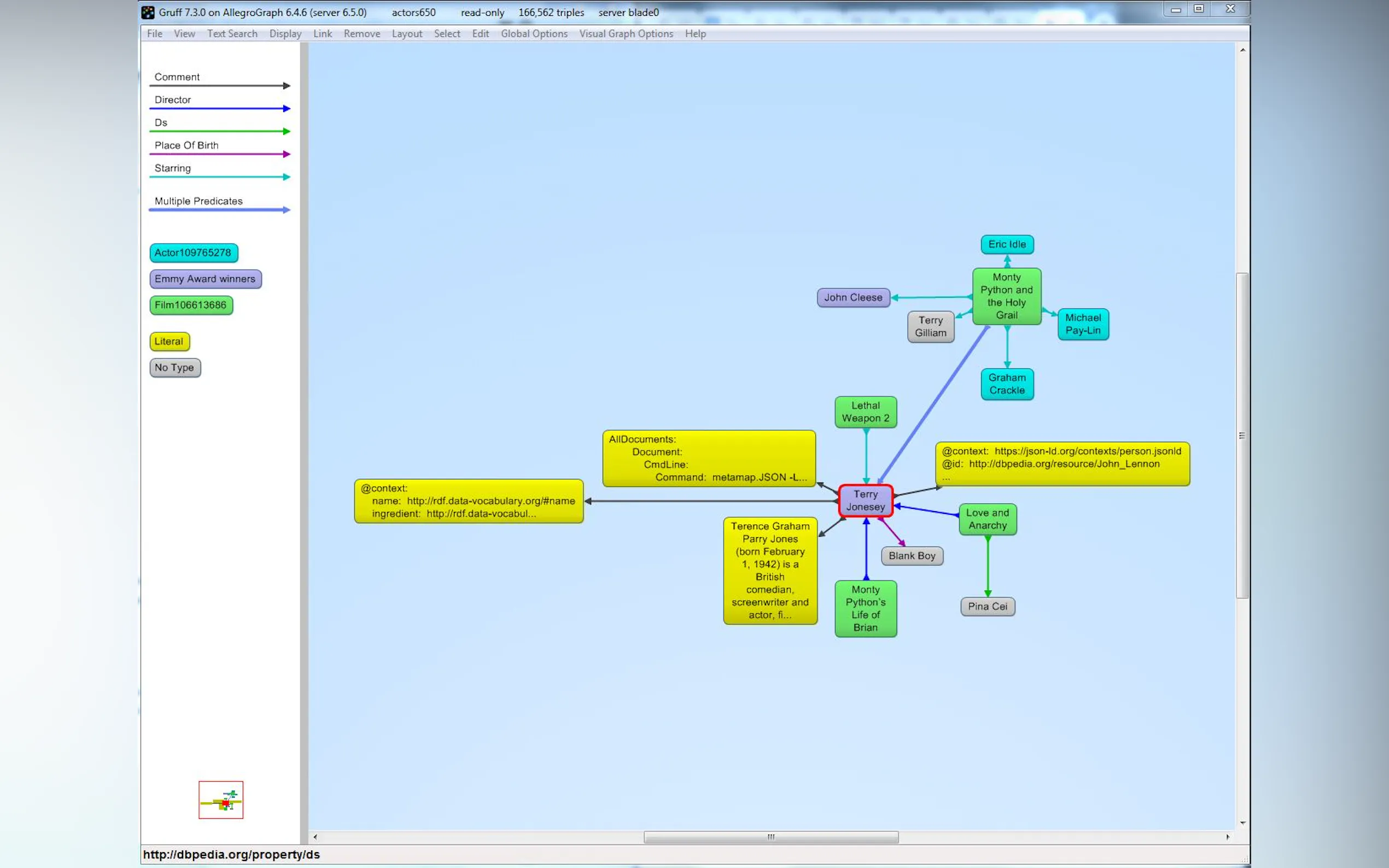Click the yellow Literal color swatch
Screen dimensions: 1389x868
pos(169,341)
